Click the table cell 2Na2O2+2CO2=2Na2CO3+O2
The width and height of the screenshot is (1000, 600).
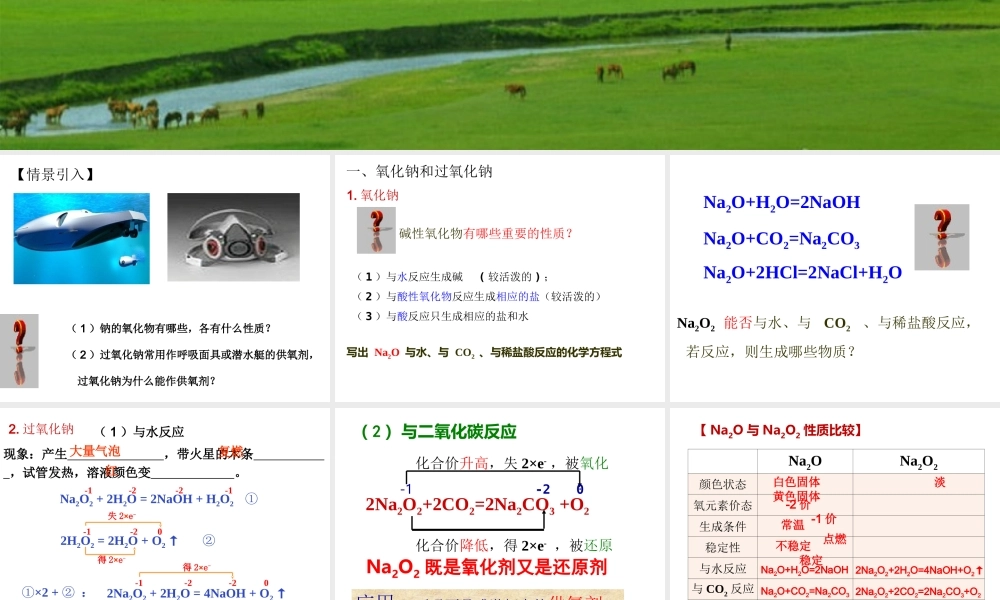pyautogui.click(x=918, y=591)
